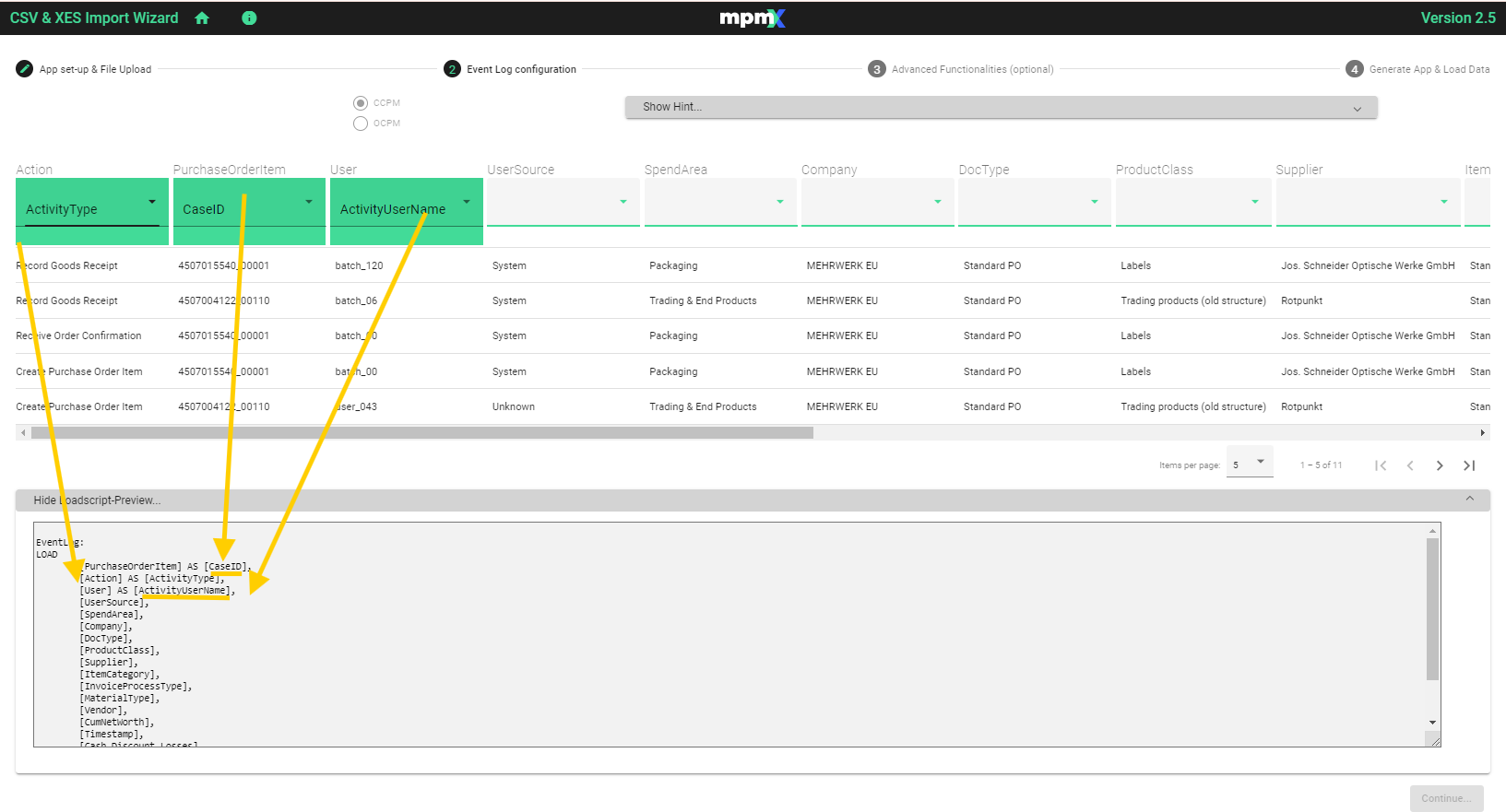Open the Items per page dropdown
Screen dimensions: 1506x812
tap(1250, 464)
